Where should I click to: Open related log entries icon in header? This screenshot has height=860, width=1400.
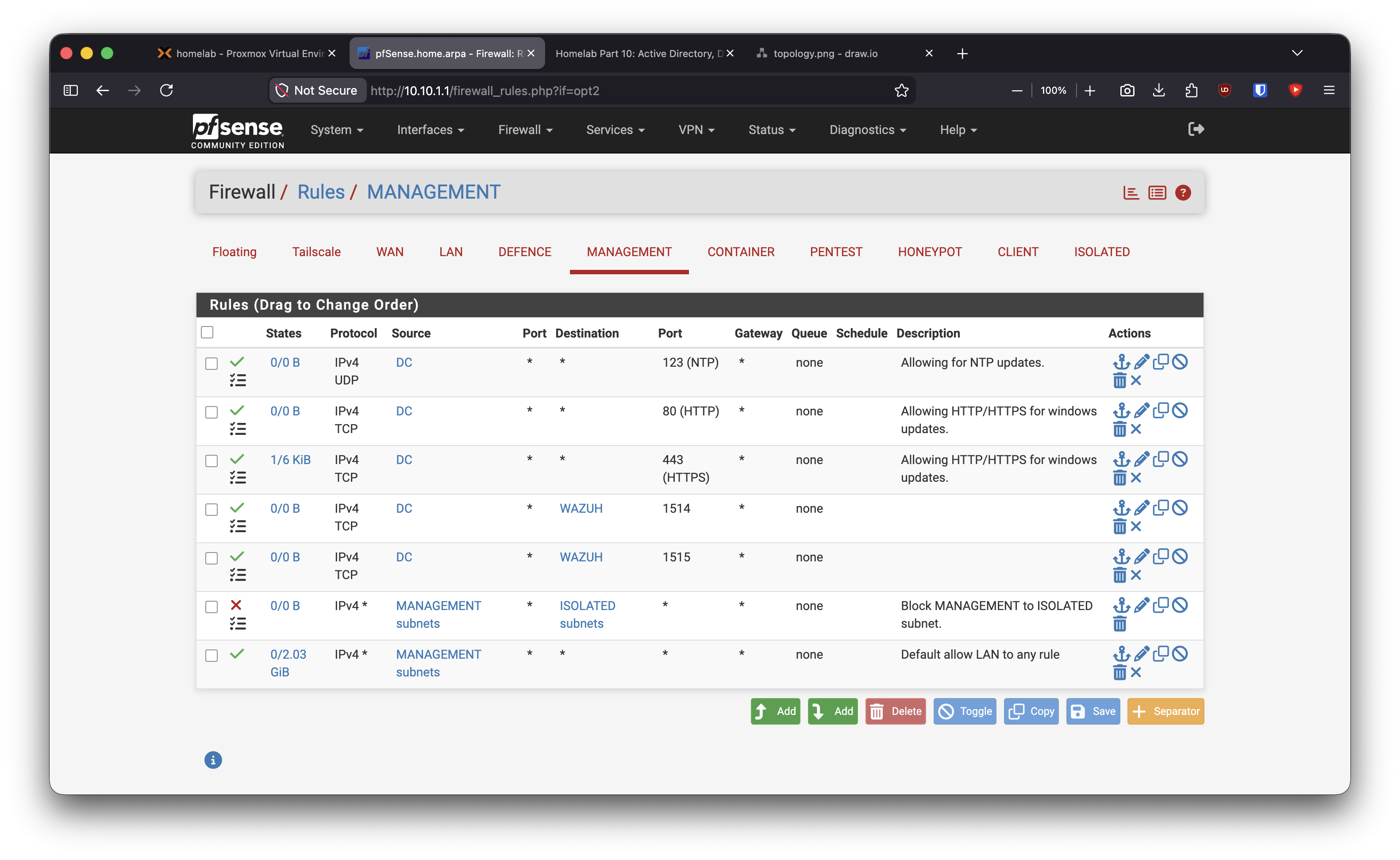click(1157, 193)
